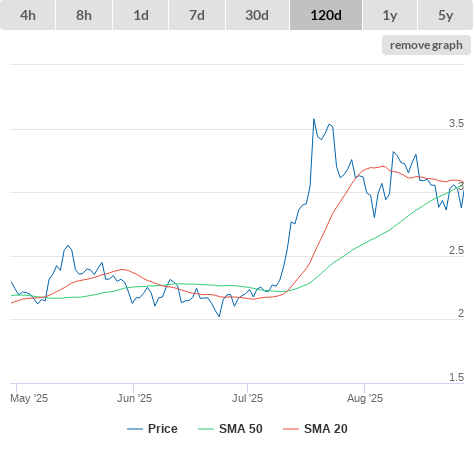474x455 pixels.
Task: Open the 7d range view
Action: coord(197,15)
